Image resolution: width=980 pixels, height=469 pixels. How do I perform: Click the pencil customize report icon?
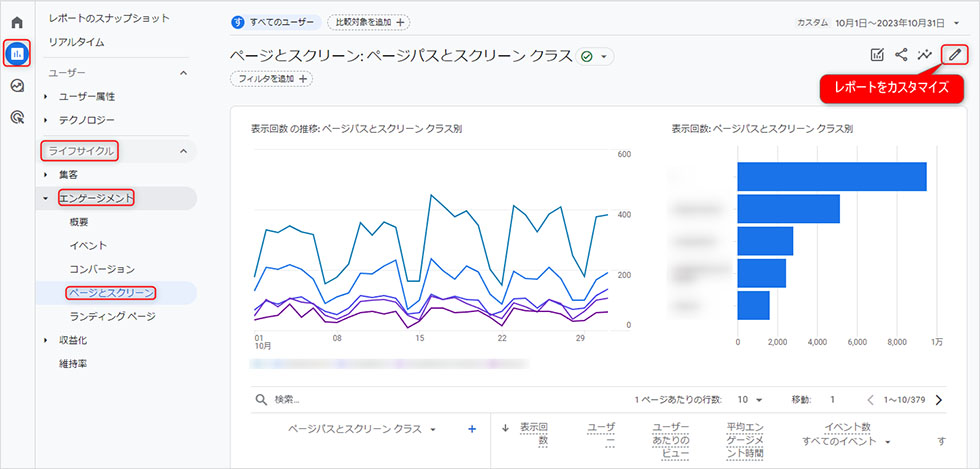pyautogui.click(x=954, y=55)
